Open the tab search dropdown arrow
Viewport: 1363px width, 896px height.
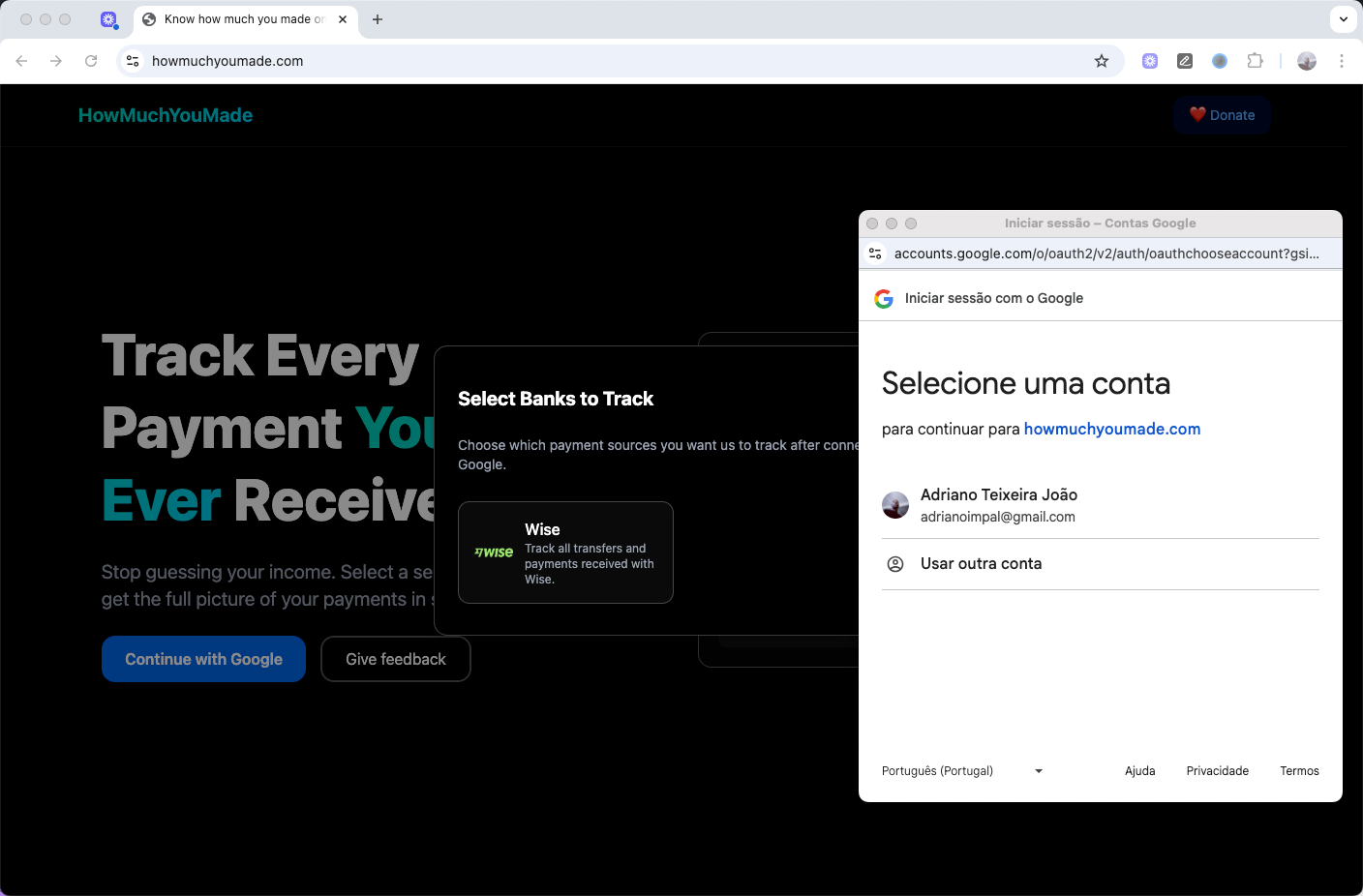click(1344, 19)
